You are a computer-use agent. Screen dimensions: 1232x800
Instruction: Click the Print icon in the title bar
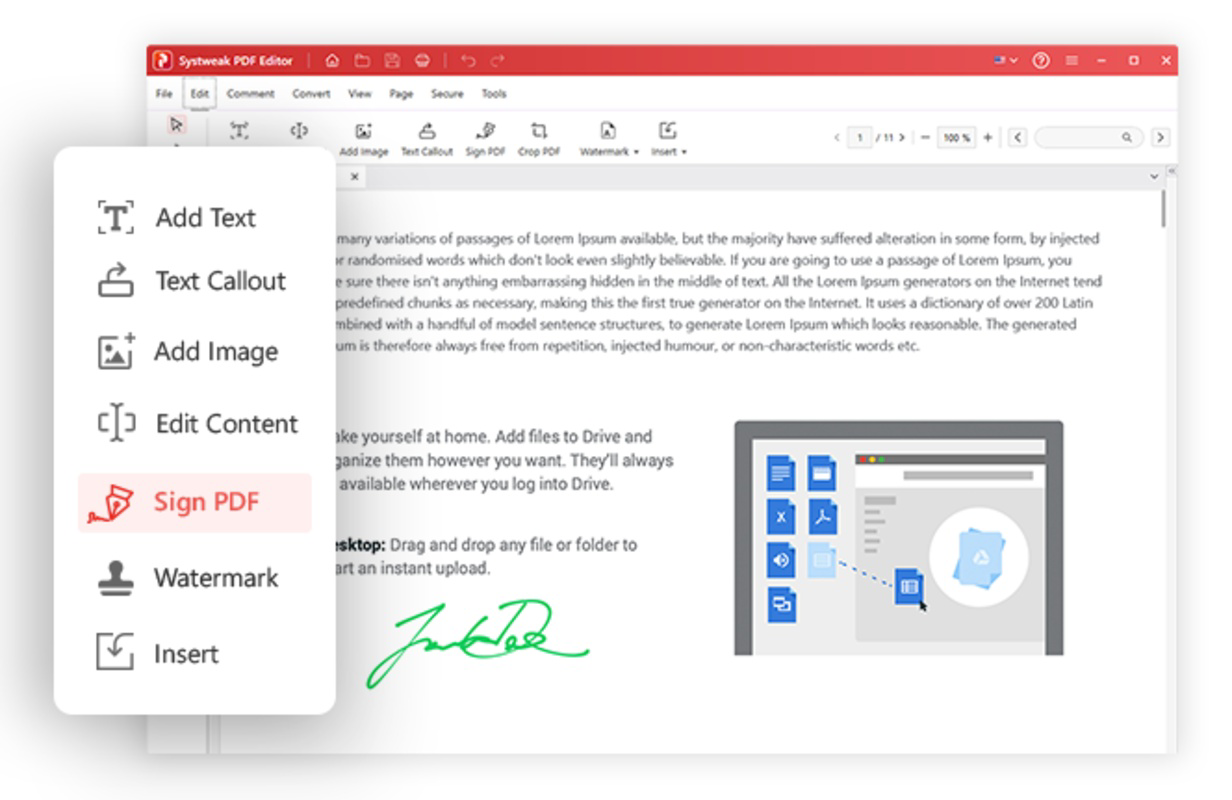(x=422, y=61)
